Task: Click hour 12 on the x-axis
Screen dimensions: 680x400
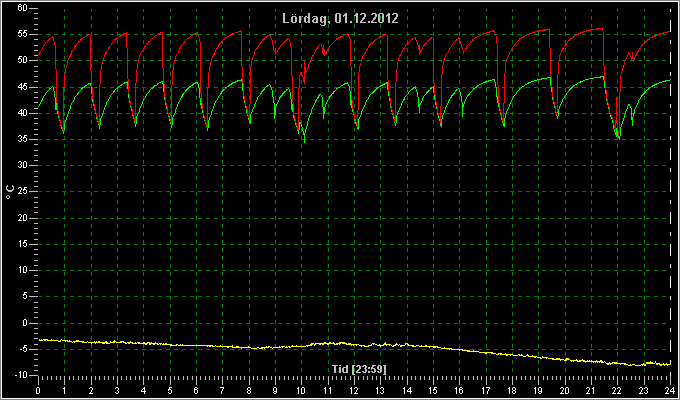Action: pyautogui.click(x=354, y=390)
